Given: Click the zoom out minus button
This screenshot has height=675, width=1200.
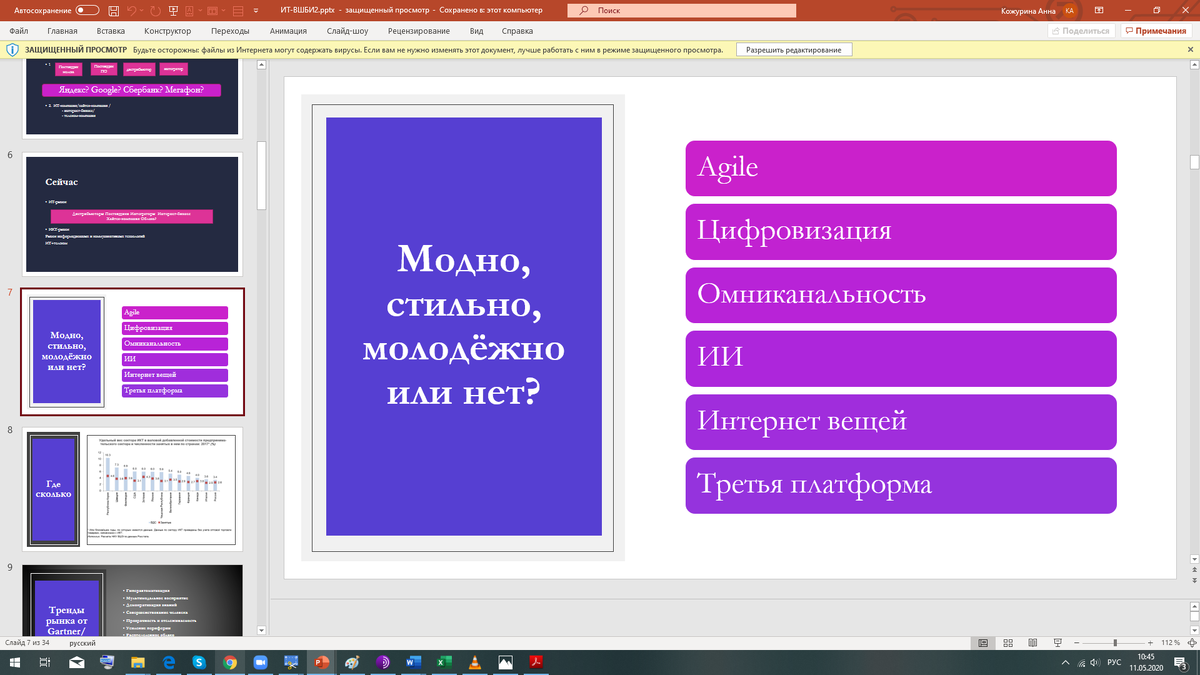Looking at the screenshot, I should click(1075, 643).
